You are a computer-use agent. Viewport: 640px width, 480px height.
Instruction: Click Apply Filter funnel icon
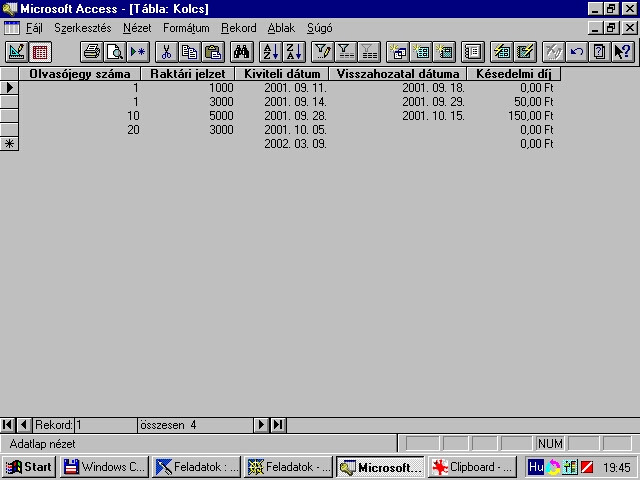(346, 52)
